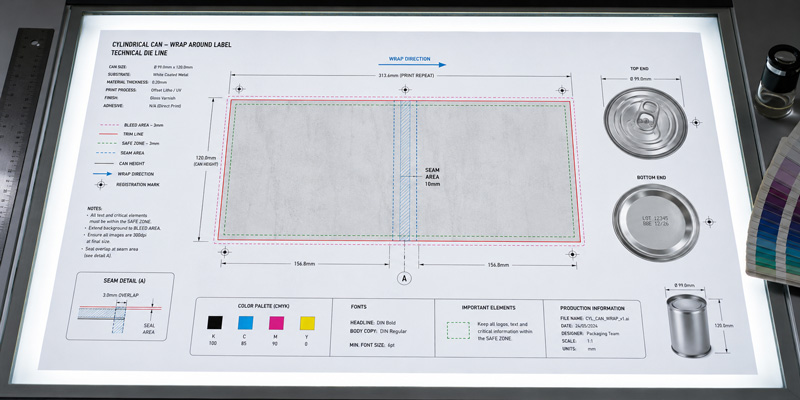Click the 'White Coated Metal' substrate value
800x400 pixels.
pyautogui.click(x=170, y=74)
